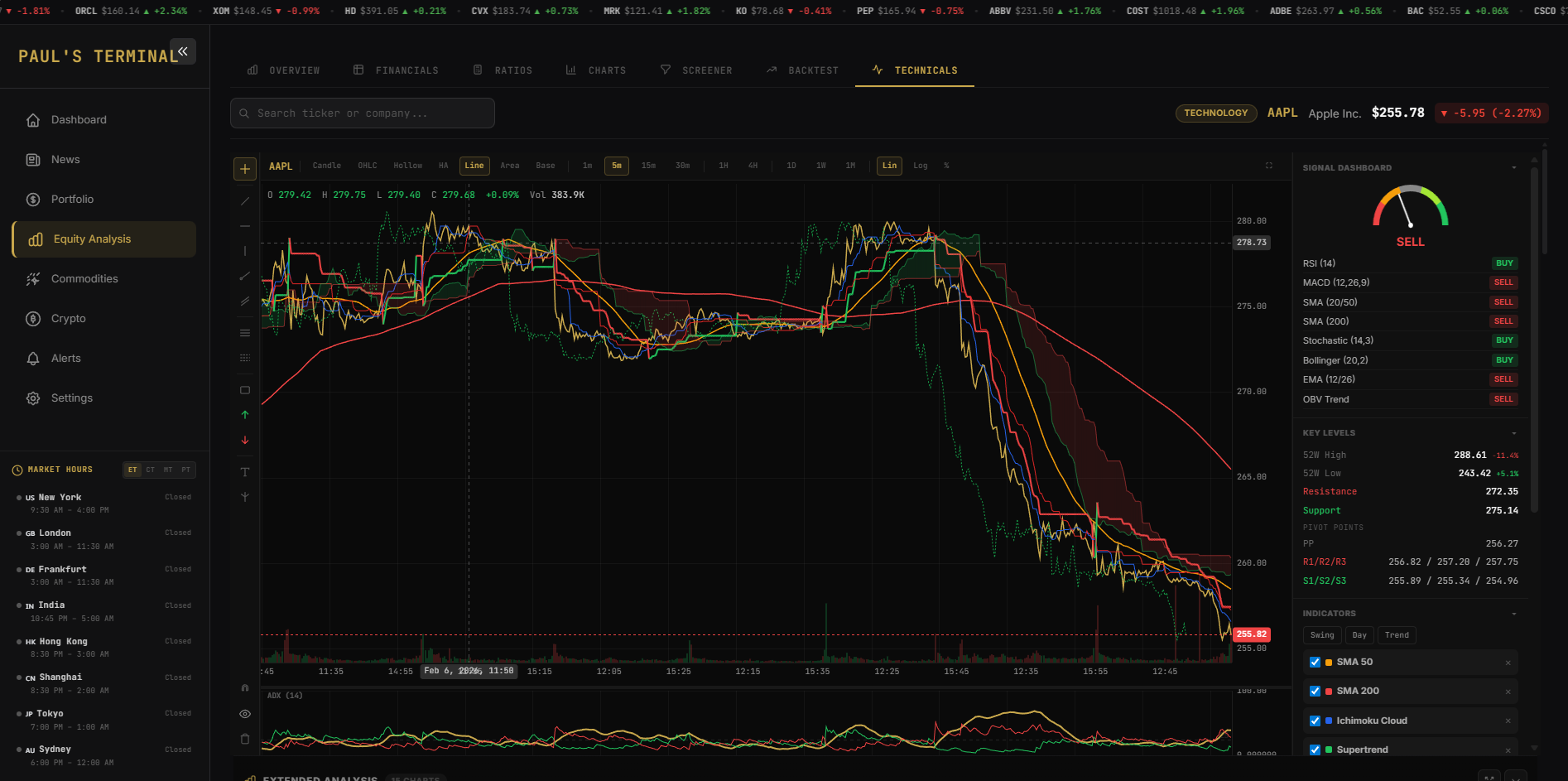The image size is (1568, 781).
Task: Collapse the sidebar with the chevron button
Action: (183, 51)
